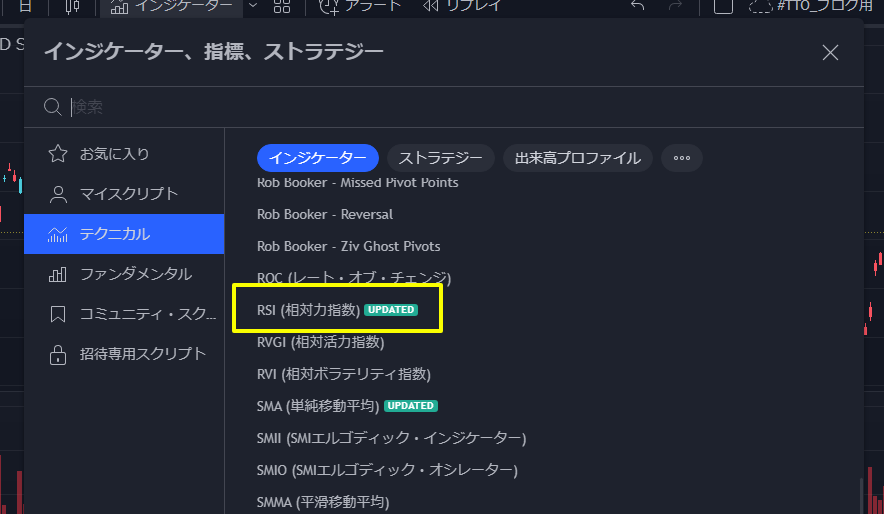
Task: Click the アラート toolbar button
Action: (360, 6)
